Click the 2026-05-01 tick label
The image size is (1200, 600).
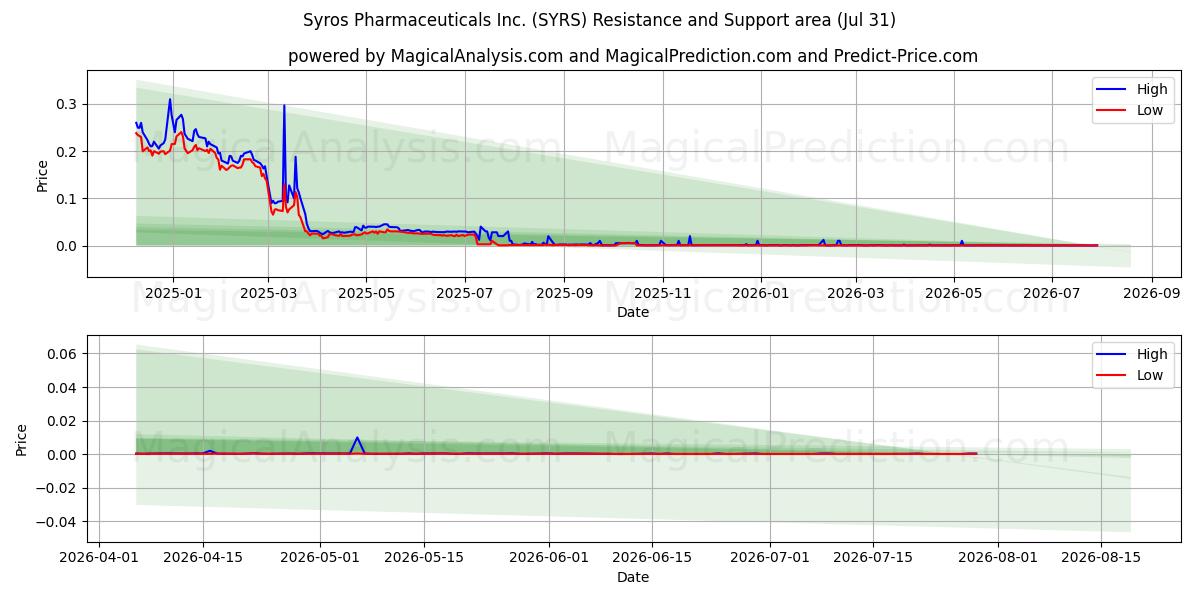click(x=321, y=558)
